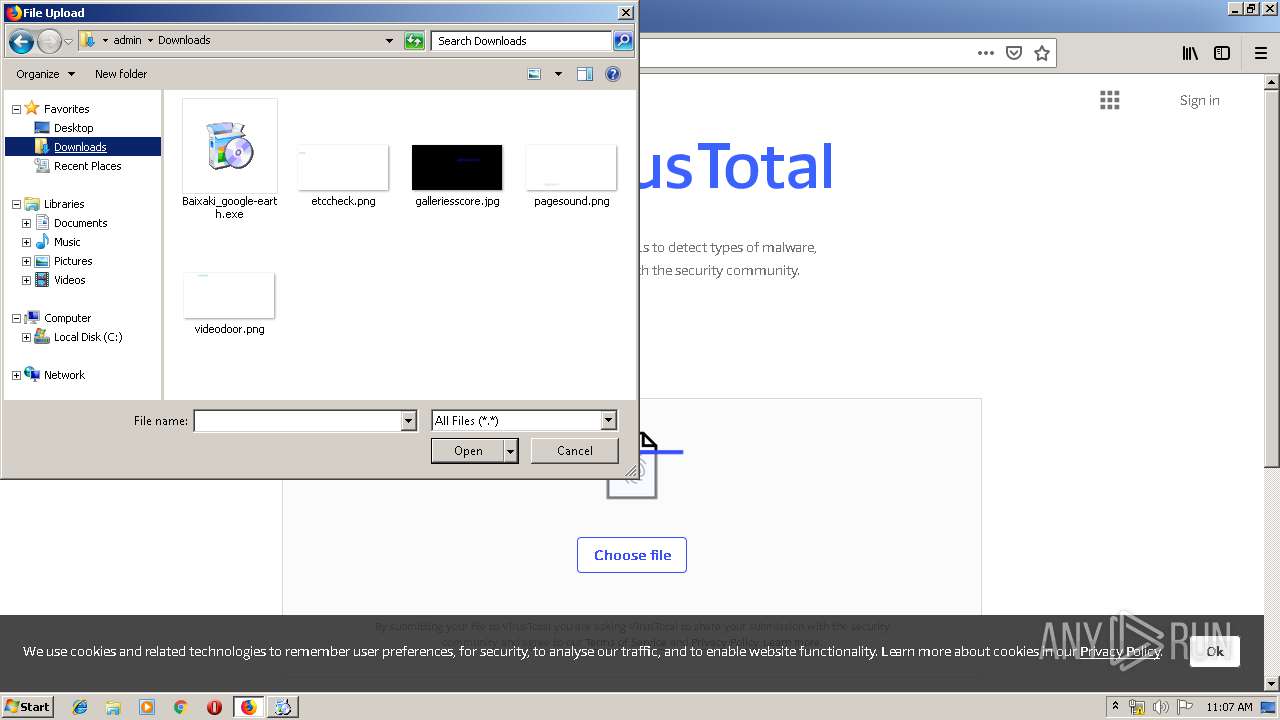Click Choose file on VirusTotal page
Viewport: 1280px width, 720px height.
tap(632, 555)
